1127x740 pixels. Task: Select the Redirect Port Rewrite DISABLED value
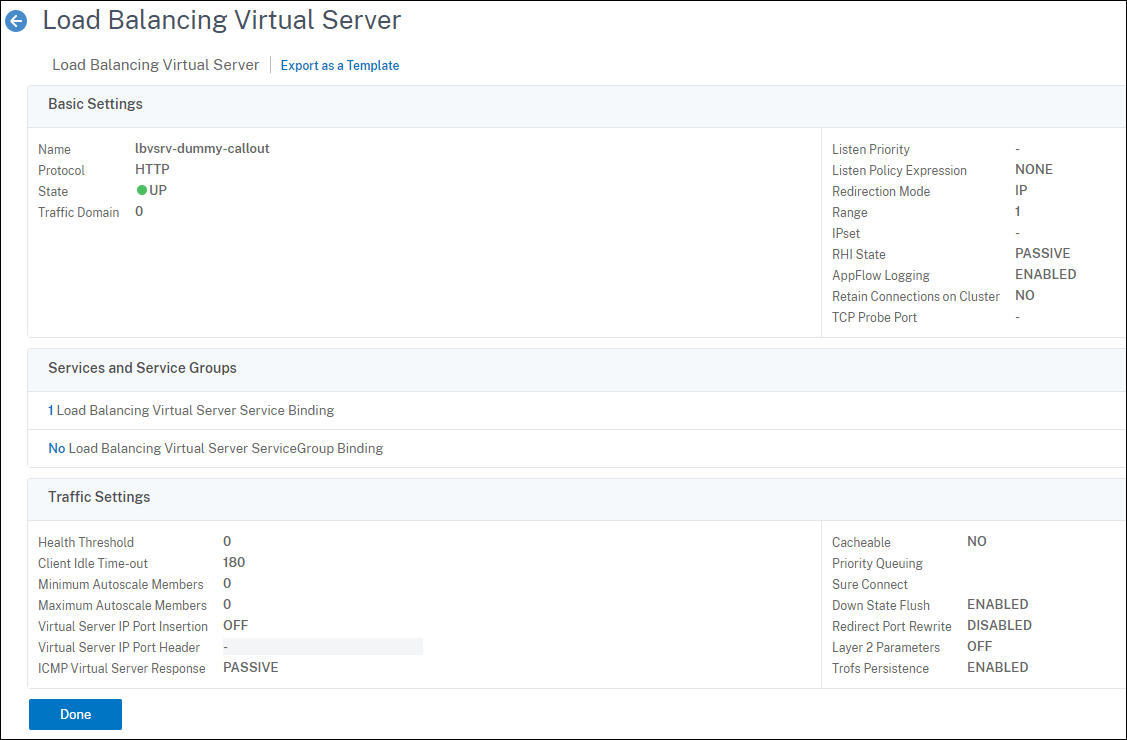coord(999,626)
